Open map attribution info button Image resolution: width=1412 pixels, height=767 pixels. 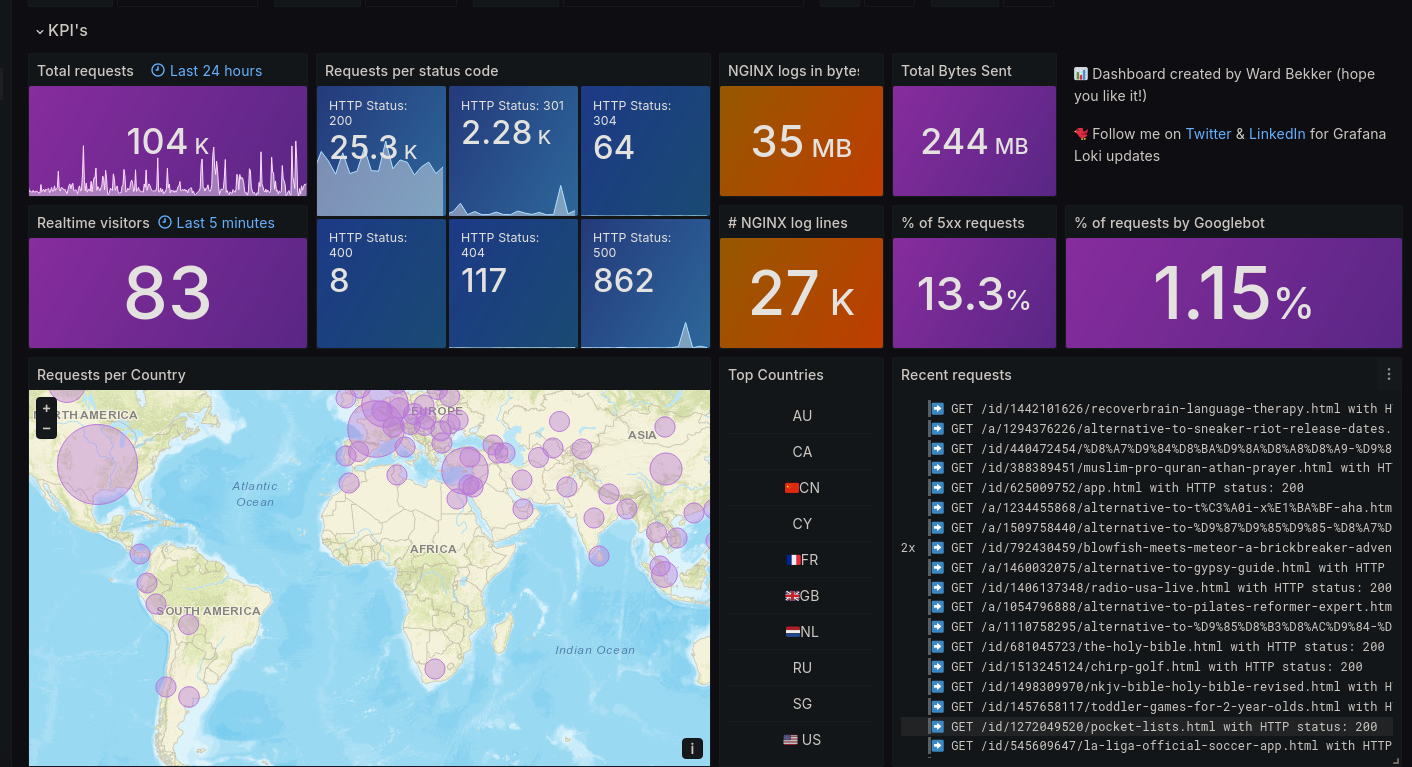pyautogui.click(x=692, y=748)
